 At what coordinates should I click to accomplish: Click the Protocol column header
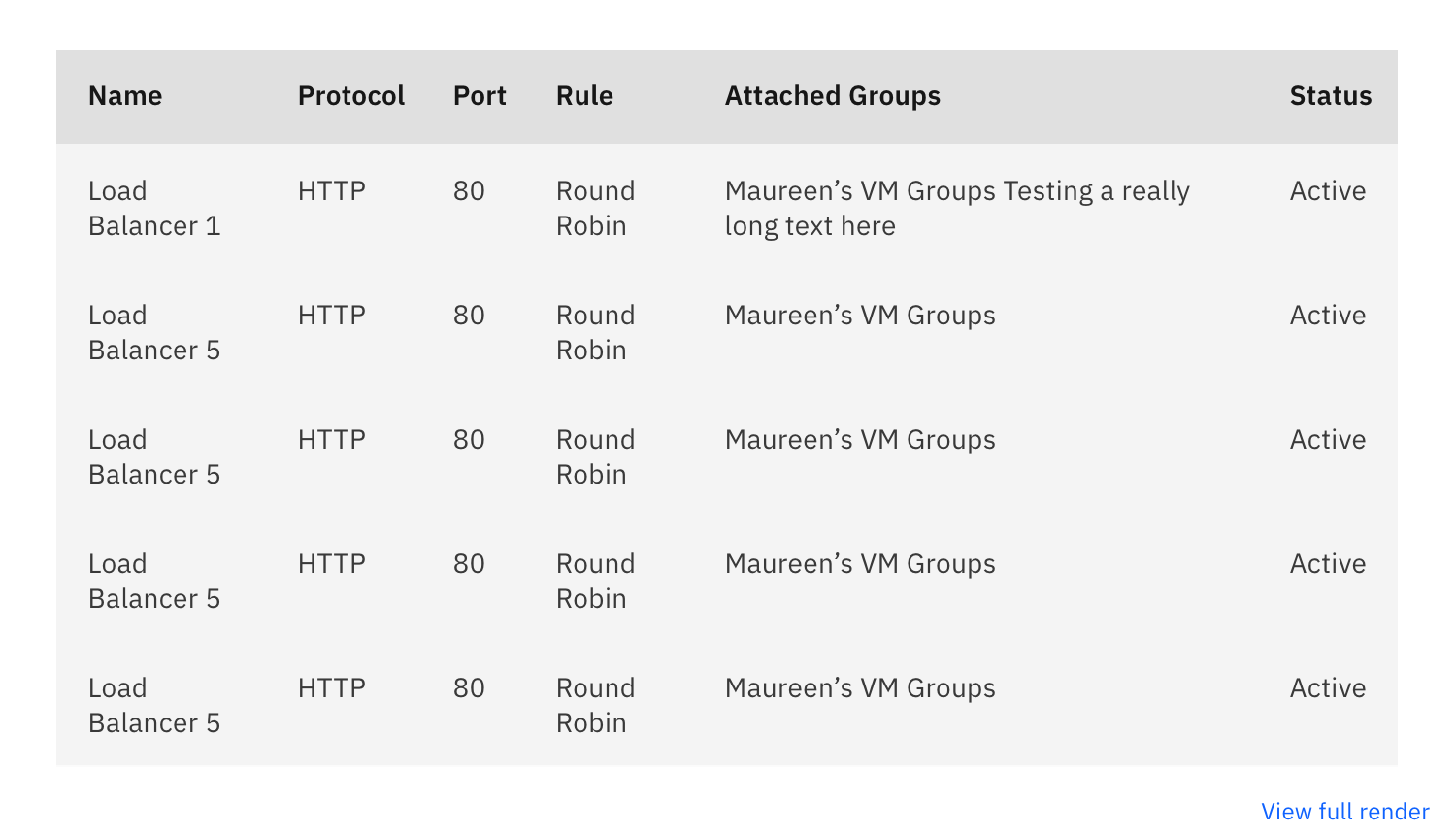(350, 95)
